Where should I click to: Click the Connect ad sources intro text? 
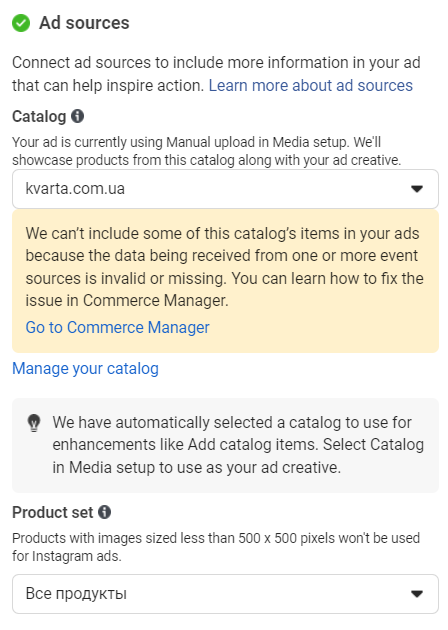pos(216,74)
